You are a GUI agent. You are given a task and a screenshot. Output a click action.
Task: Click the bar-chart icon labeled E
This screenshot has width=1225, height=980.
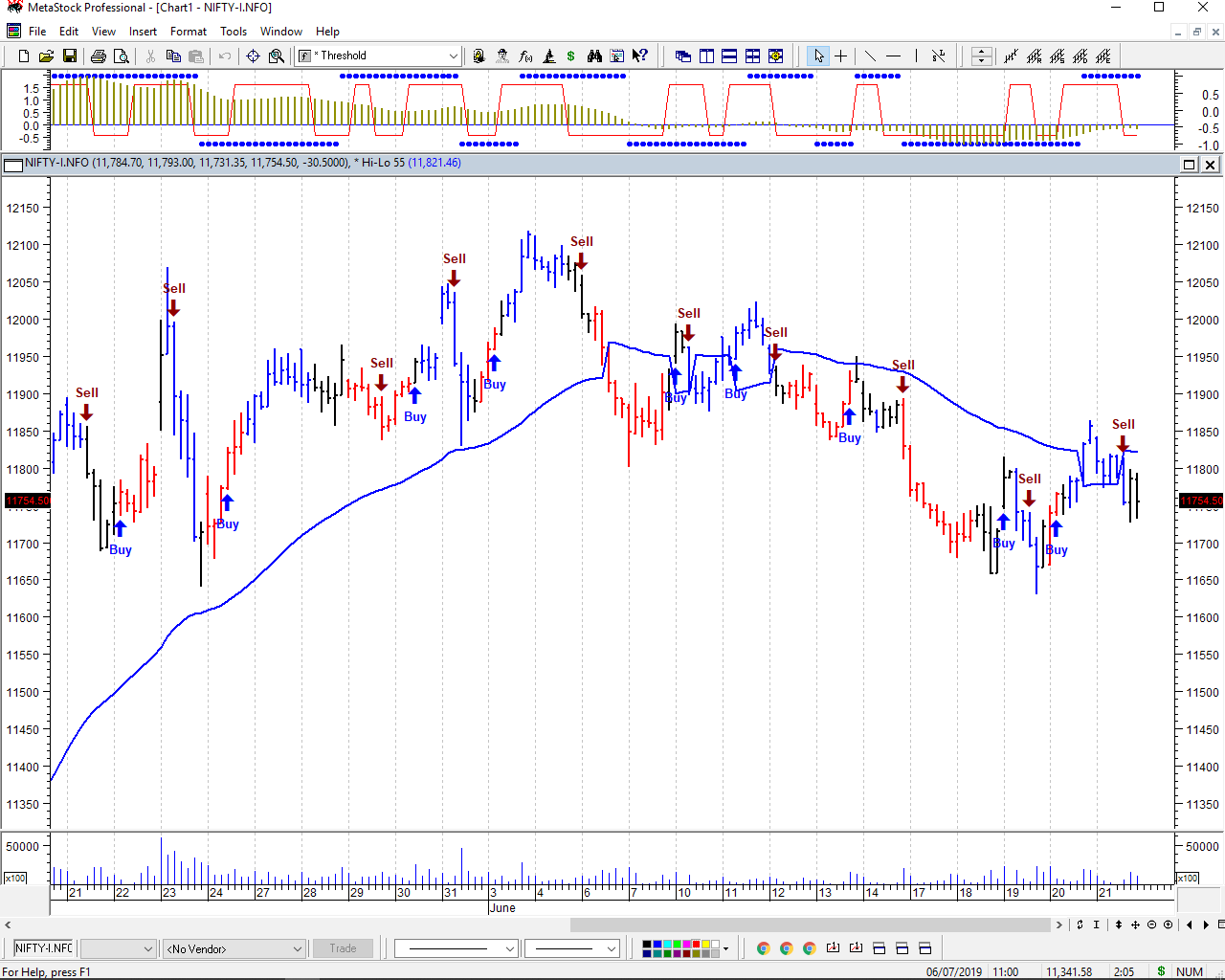(x=1102, y=56)
